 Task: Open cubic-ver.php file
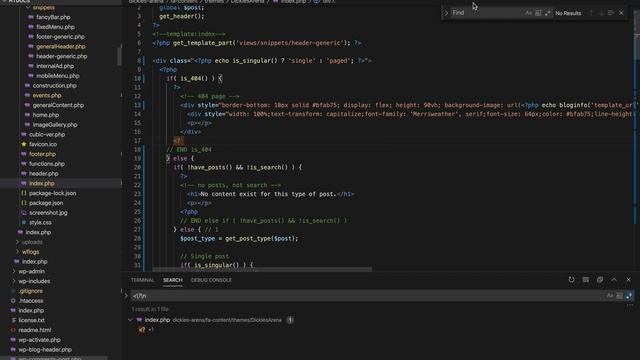point(47,135)
